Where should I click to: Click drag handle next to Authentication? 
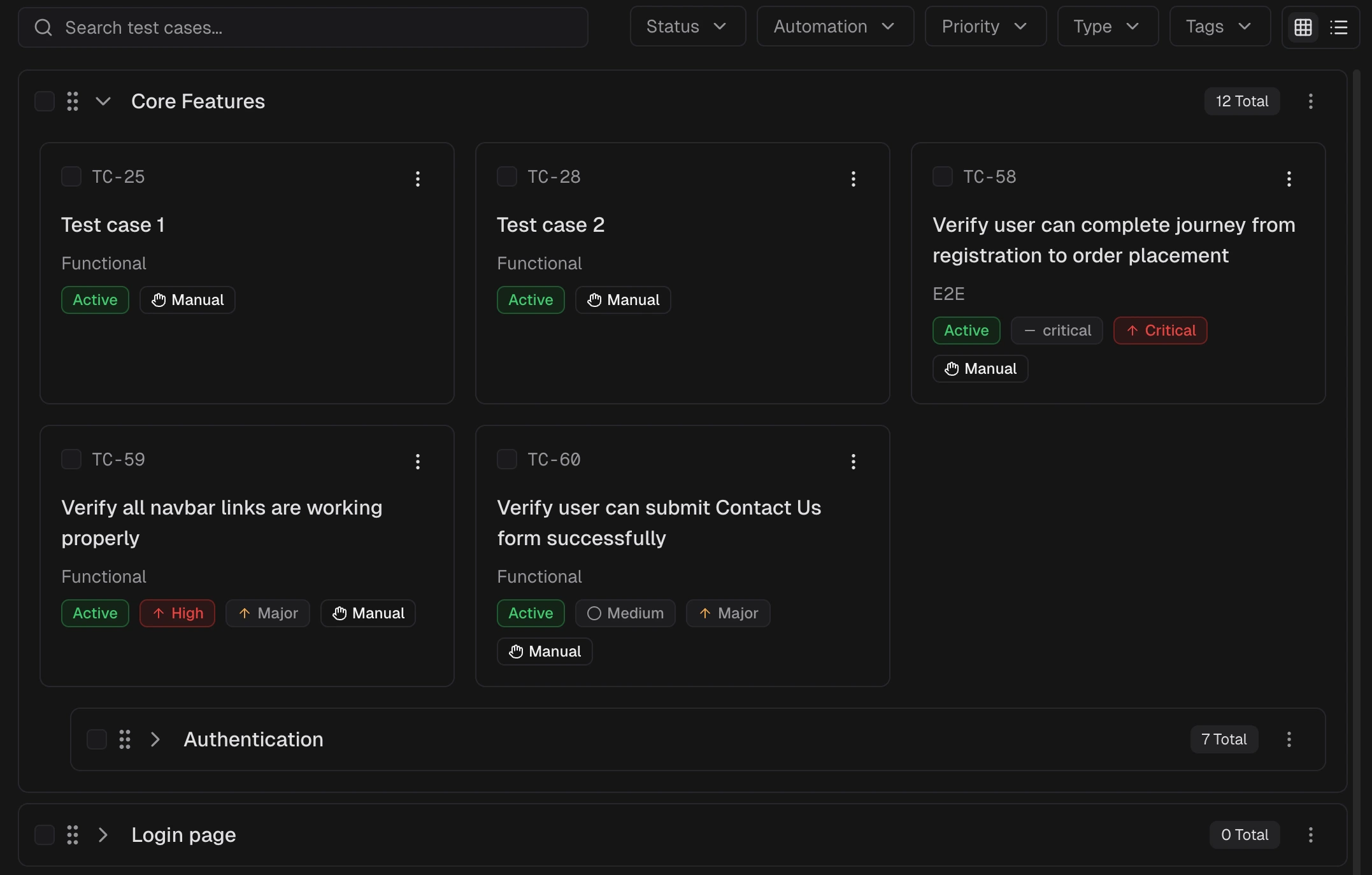click(125, 739)
